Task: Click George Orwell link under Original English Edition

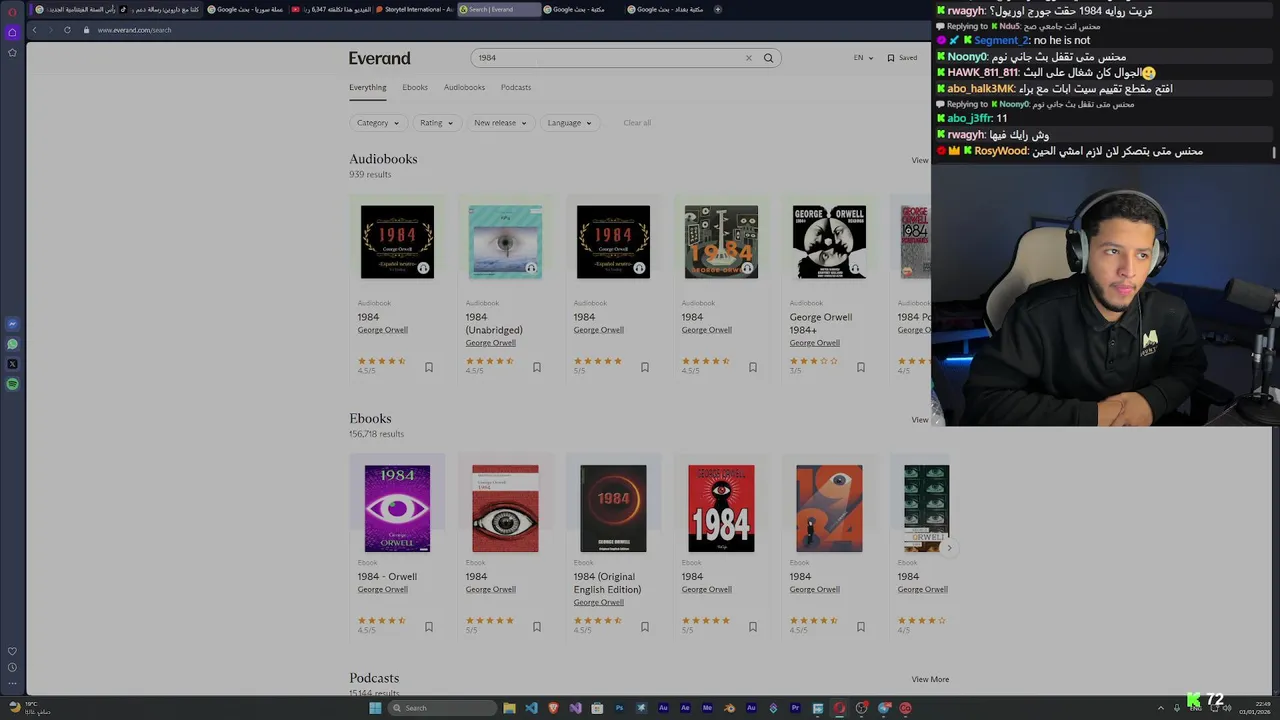Action: (x=598, y=602)
